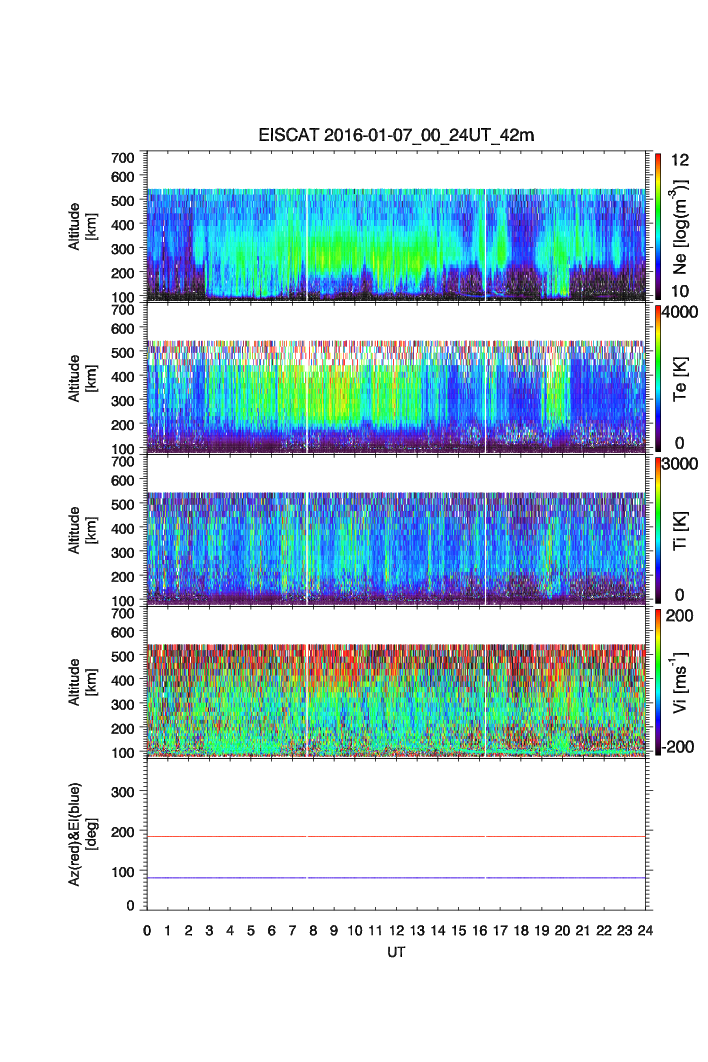This screenshot has height=1062, width=708.
Task: Click the Te [K] color bar label
Action: click(680, 379)
